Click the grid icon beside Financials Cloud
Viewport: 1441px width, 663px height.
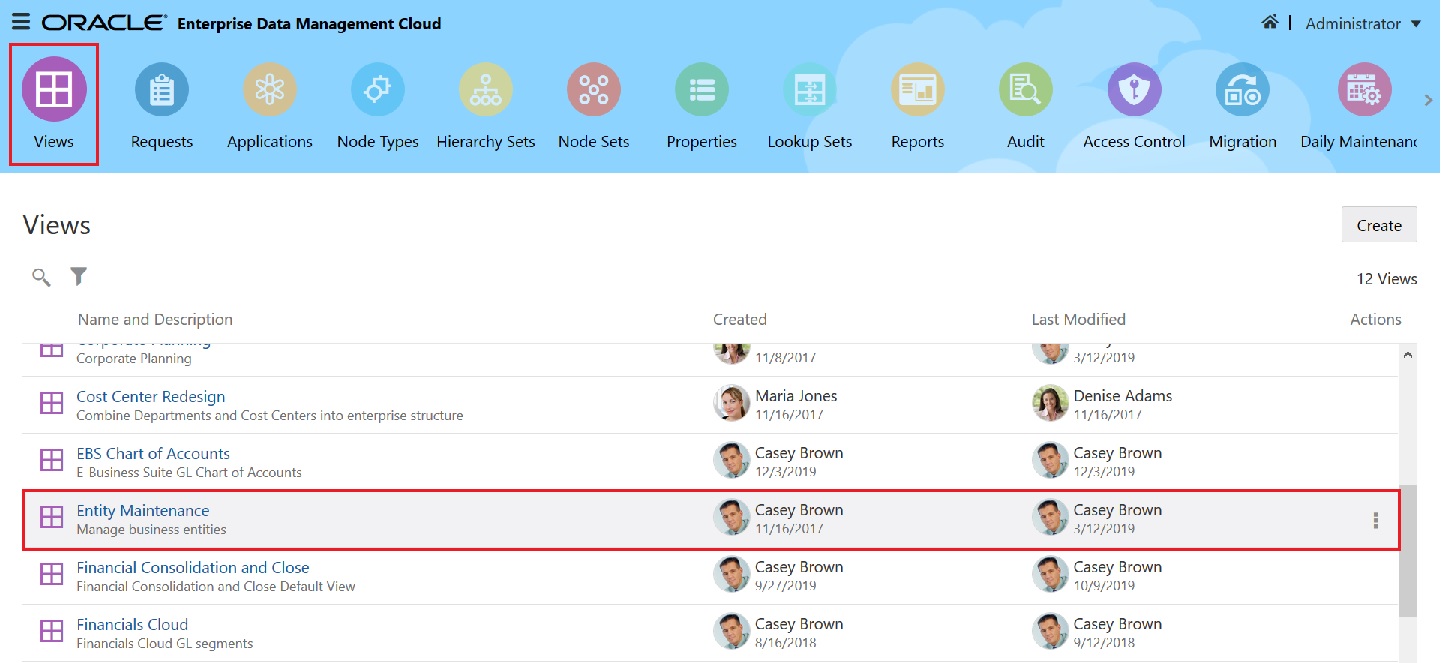[51, 632]
